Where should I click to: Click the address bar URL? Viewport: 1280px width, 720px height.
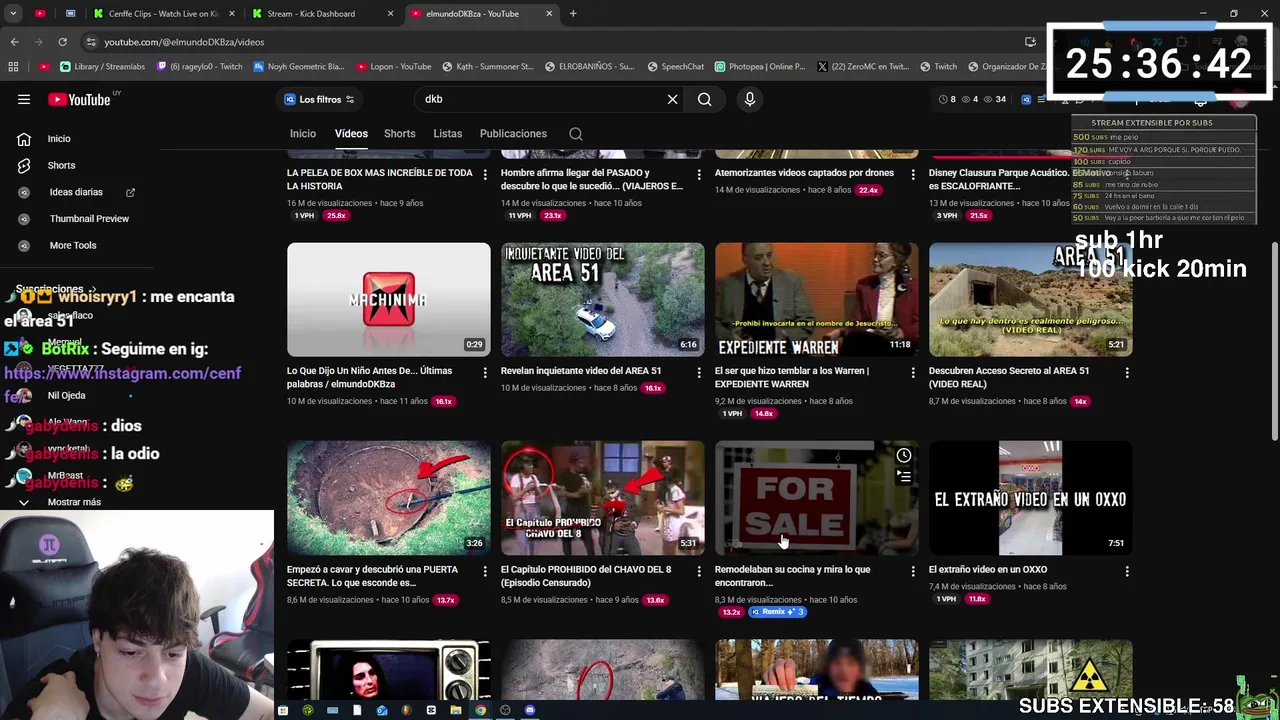184,42
